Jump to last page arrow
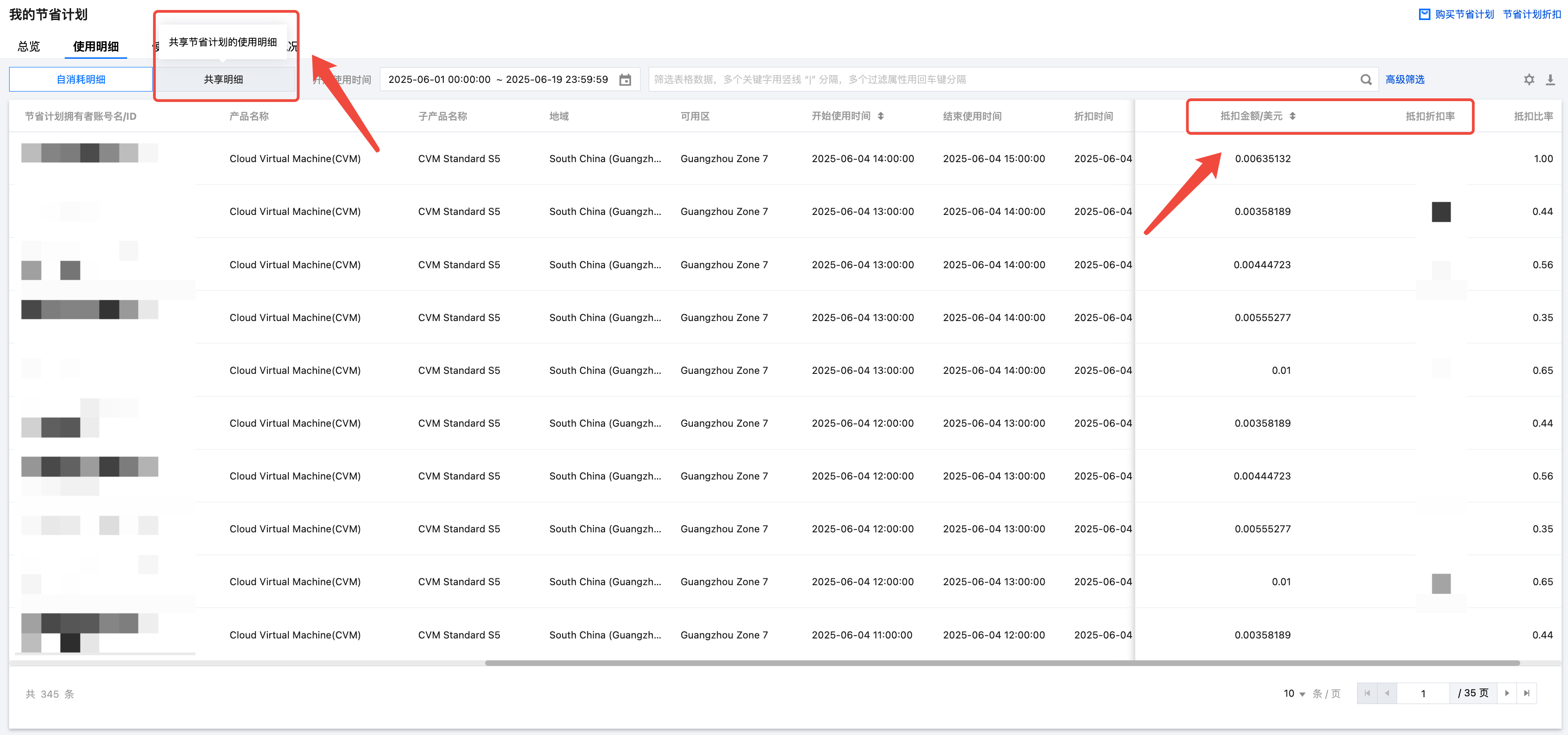The height and width of the screenshot is (735, 1568). click(1526, 693)
